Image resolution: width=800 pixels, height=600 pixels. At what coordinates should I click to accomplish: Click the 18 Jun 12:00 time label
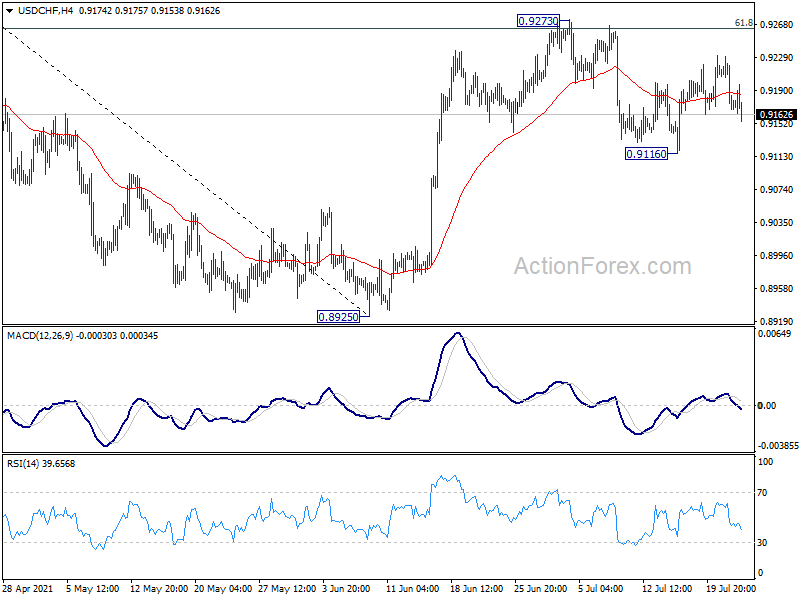point(477,589)
